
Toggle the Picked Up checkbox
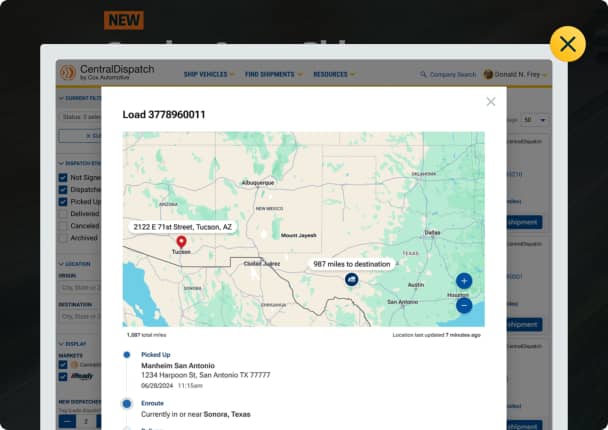pyautogui.click(x=63, y=202)
